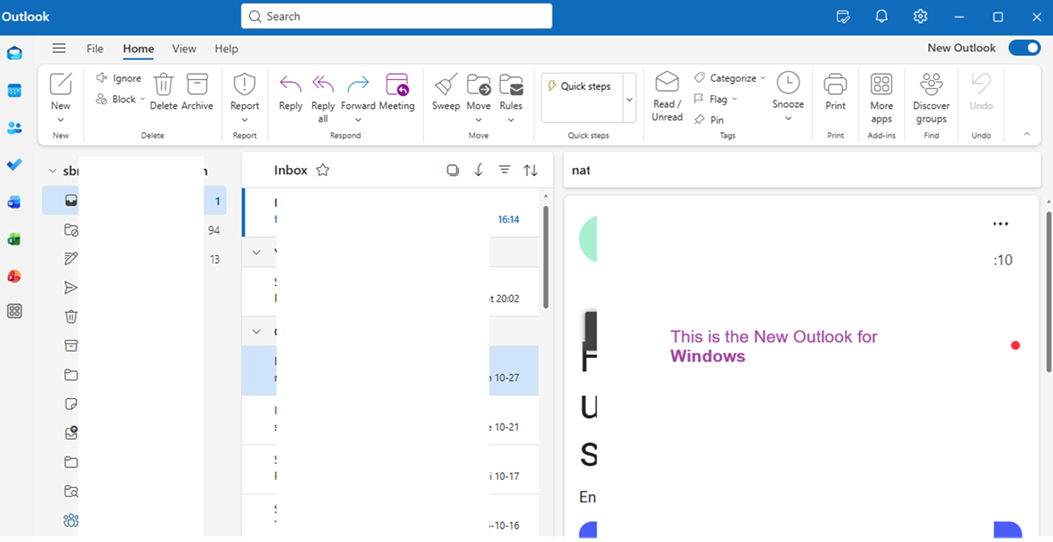Open the More apps grid in sidebar

(14, 311)
